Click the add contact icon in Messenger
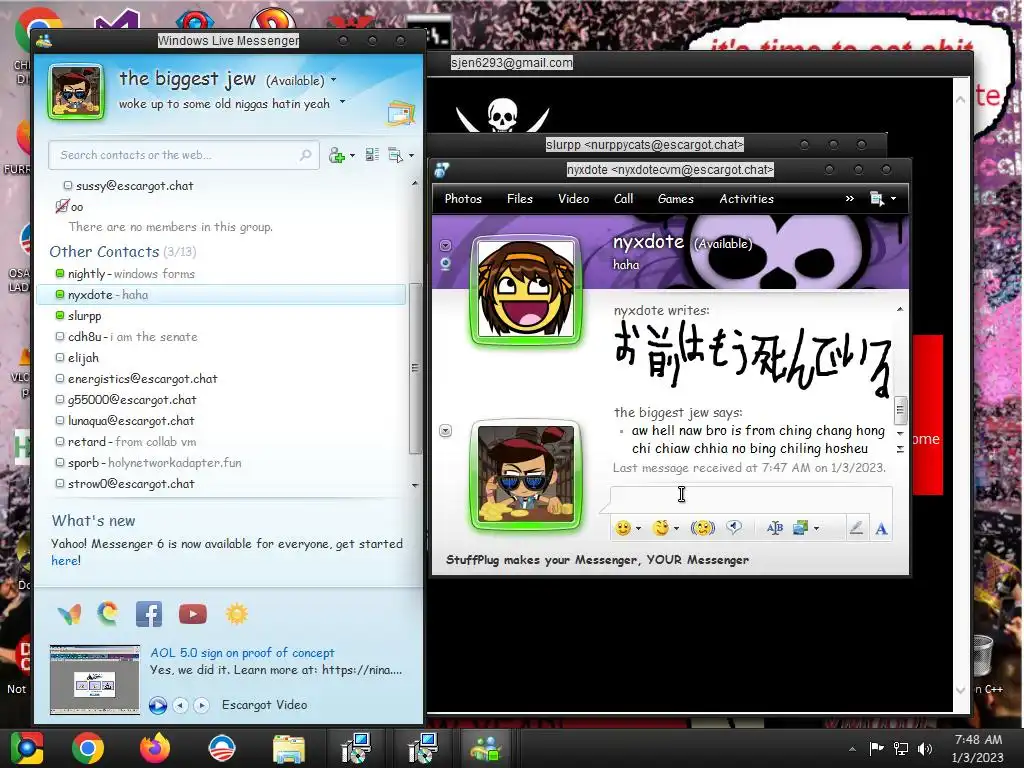This screenshot has width=1024, height=768. (336, 155)
